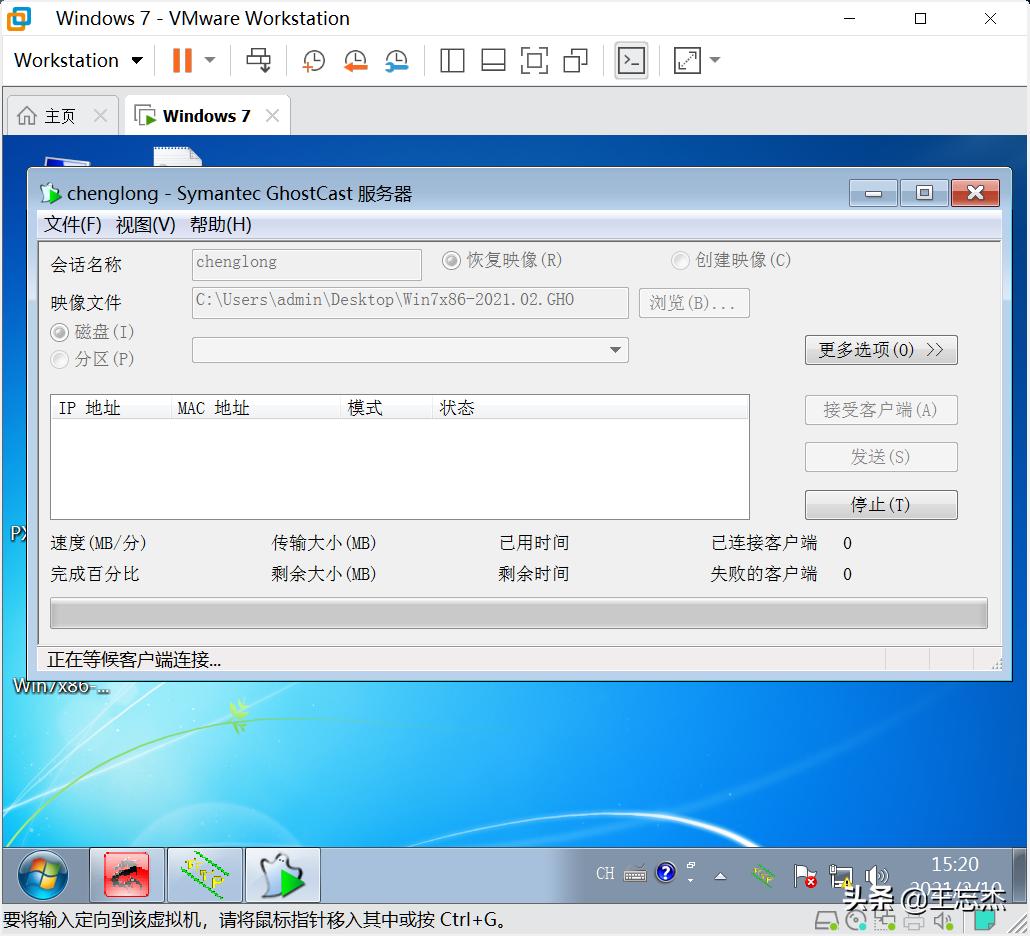The width and height of the screenshot is (1030, 936).
Task: Choose the 分区(P) radio option
Action: coord(59,359)
